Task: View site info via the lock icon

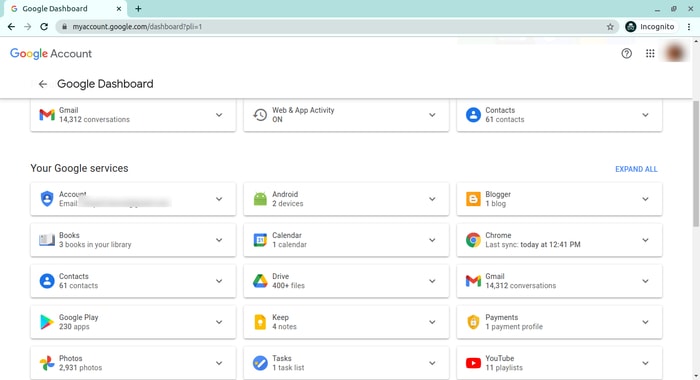Action: point(64,27)
